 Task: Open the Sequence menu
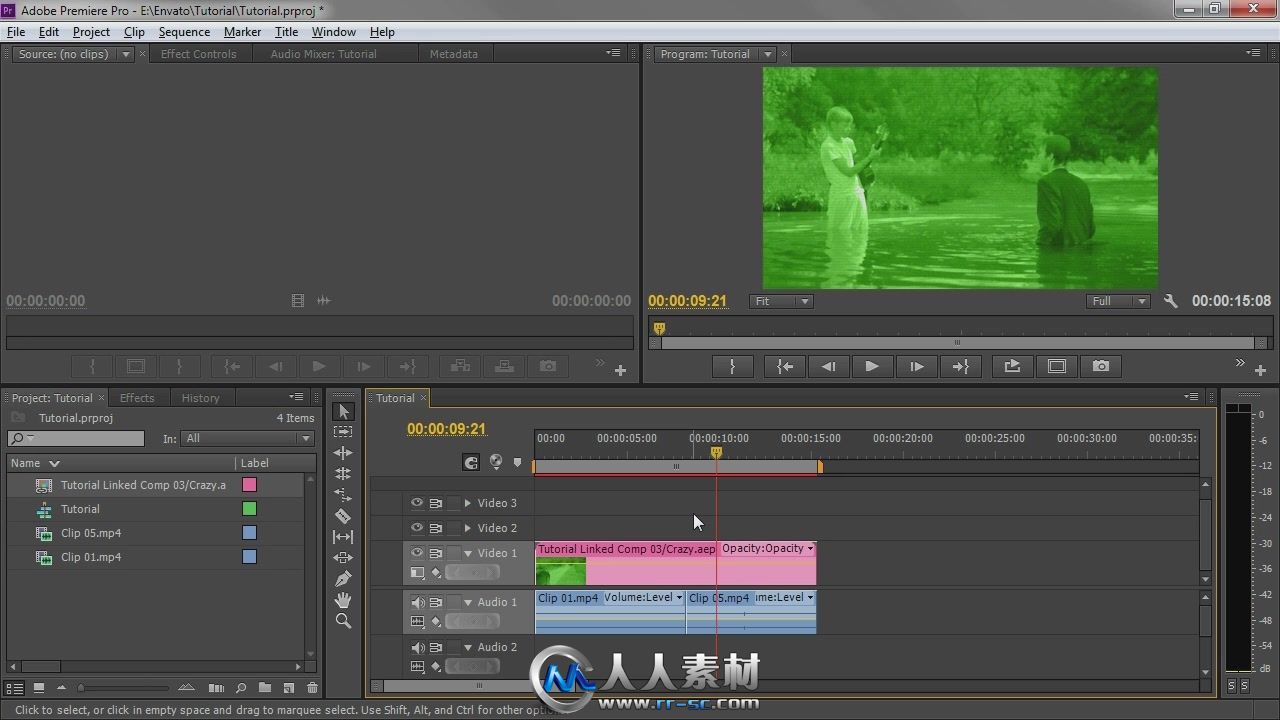pos(184,32)
